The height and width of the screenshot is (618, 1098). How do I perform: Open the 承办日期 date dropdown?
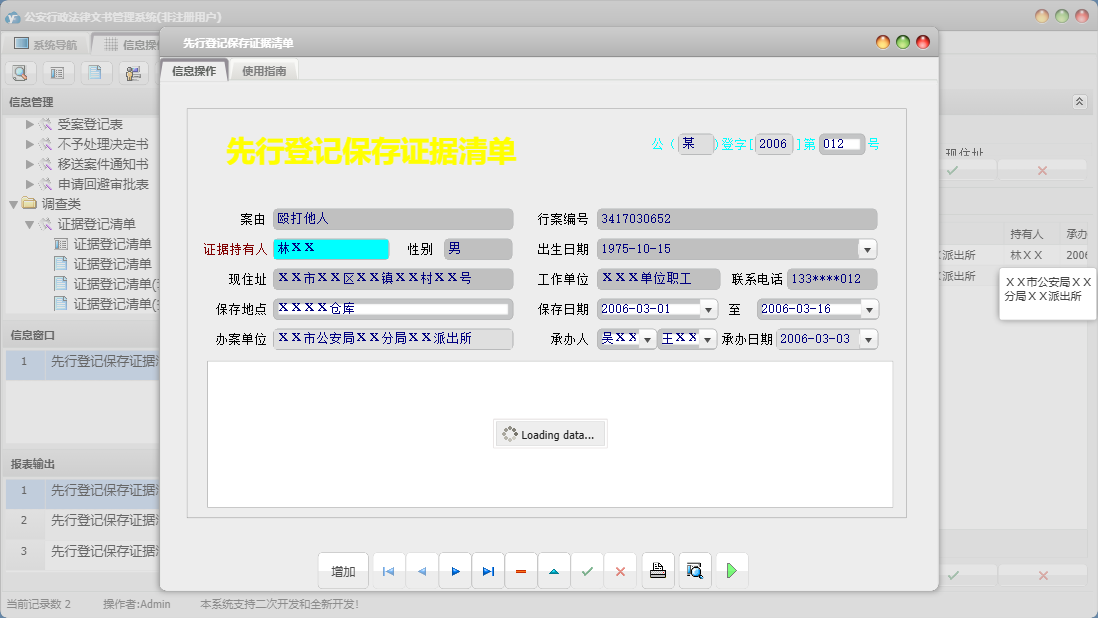coord(867,340)
